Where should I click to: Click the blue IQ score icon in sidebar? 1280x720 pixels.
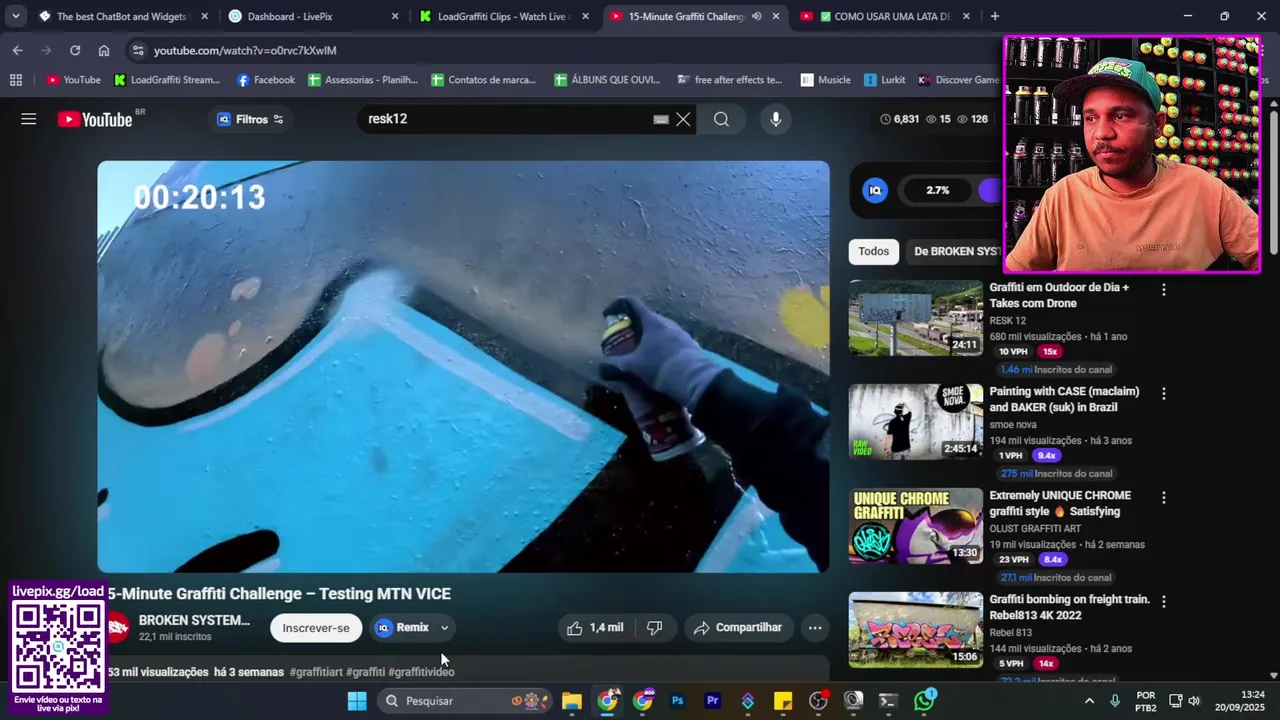tap(875, 190)
